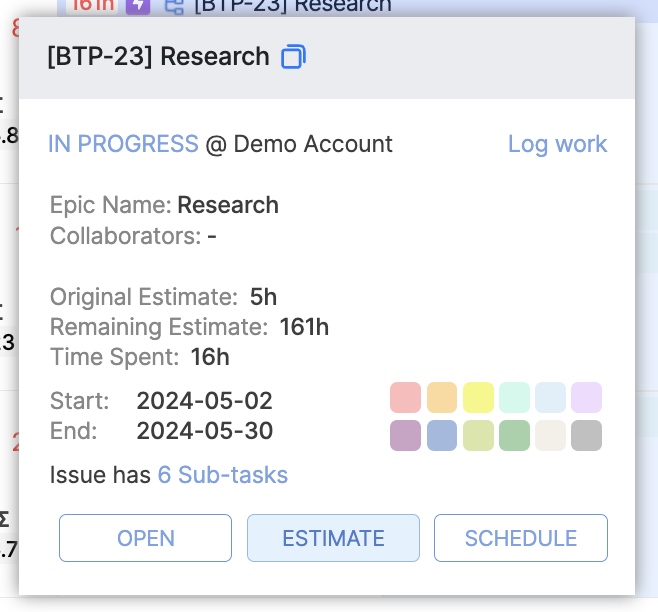Select the pink color swatch

406,397
